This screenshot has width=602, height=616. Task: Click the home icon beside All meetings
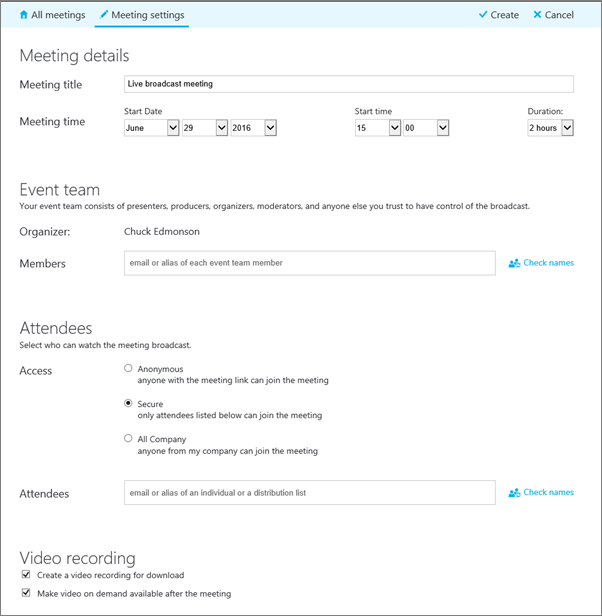point(23,15)
